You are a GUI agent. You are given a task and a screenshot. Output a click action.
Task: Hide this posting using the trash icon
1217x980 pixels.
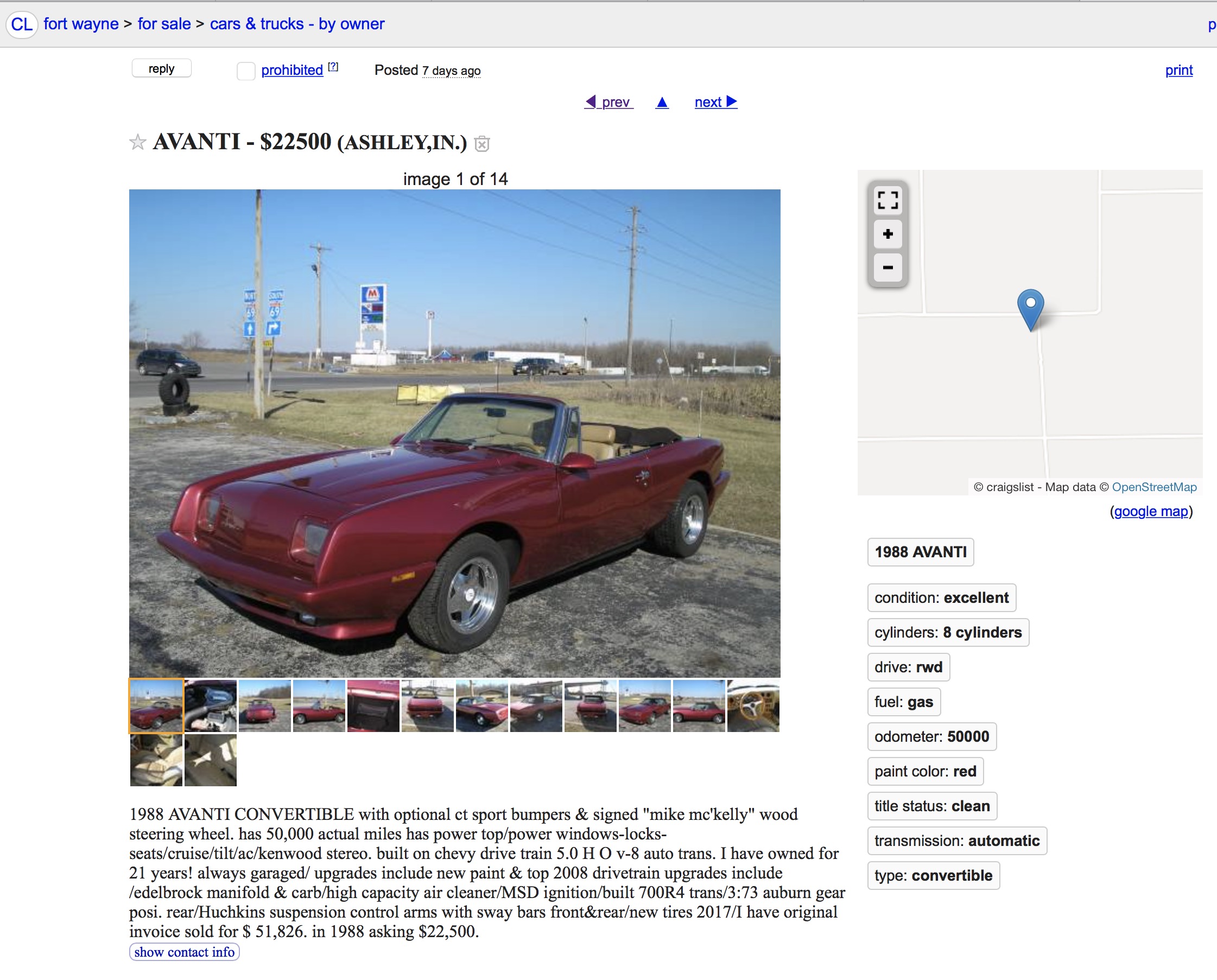(481, 144)
